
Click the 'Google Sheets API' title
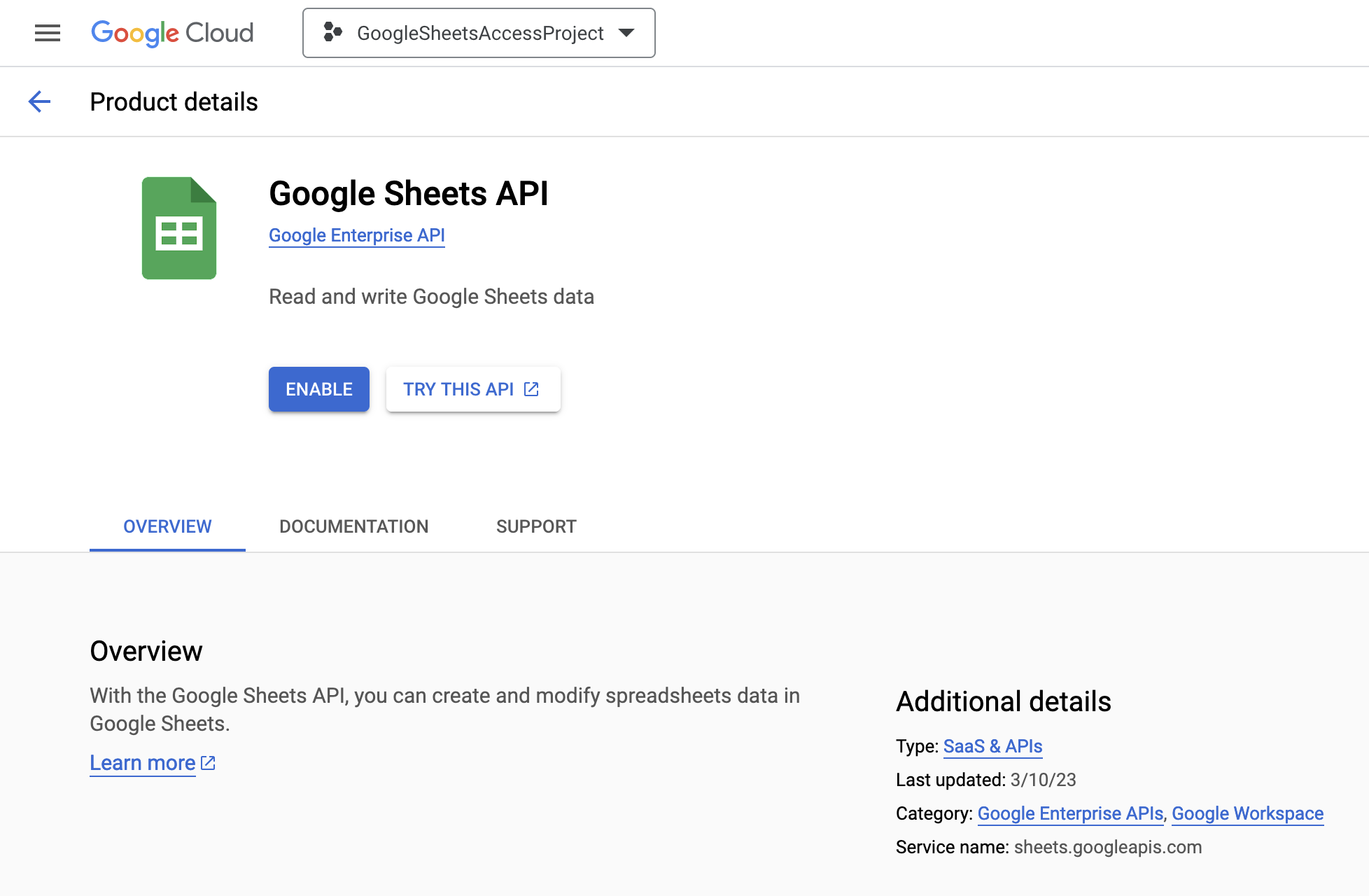[409, 193]
